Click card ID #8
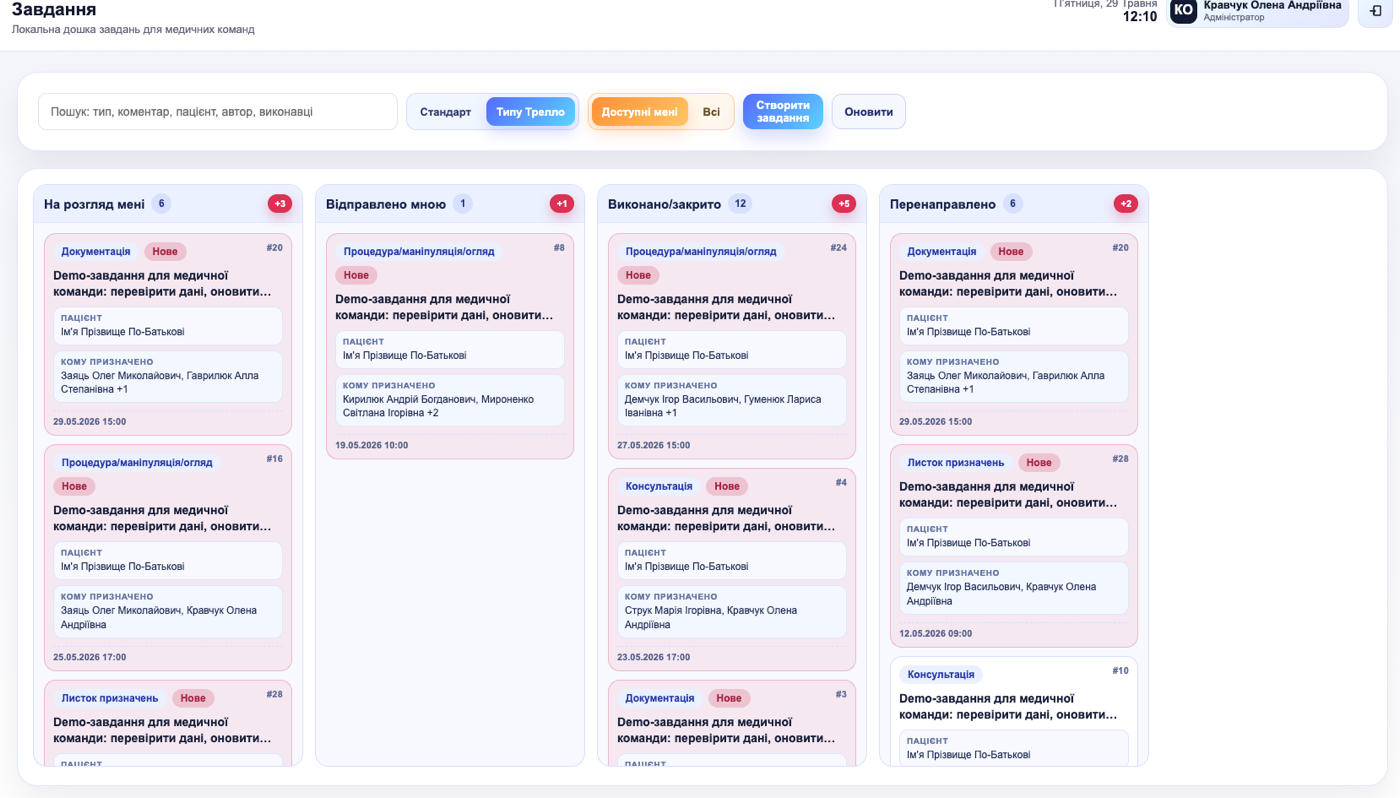 click(x=559, y=248)
